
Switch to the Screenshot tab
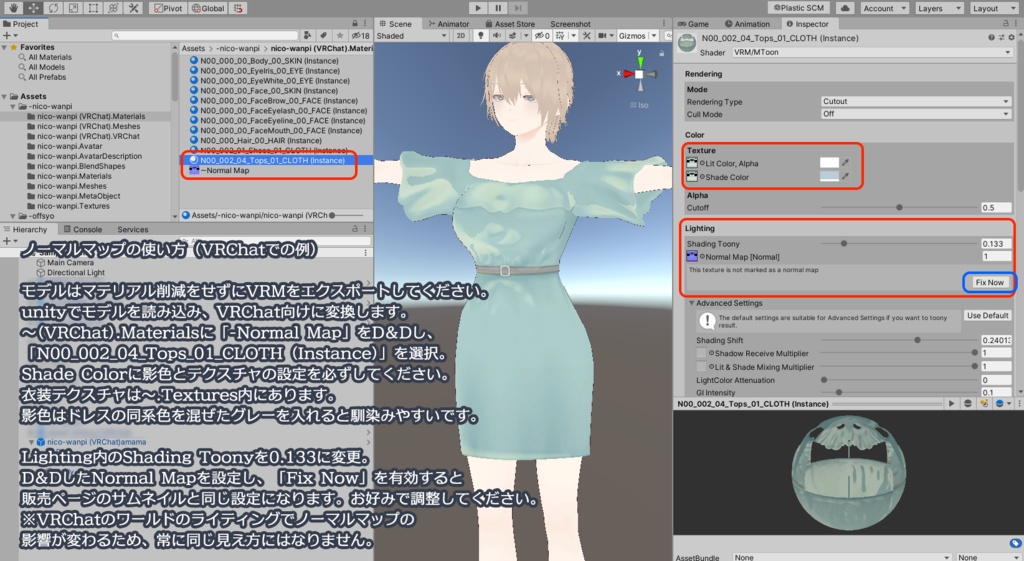click(570, 24)
